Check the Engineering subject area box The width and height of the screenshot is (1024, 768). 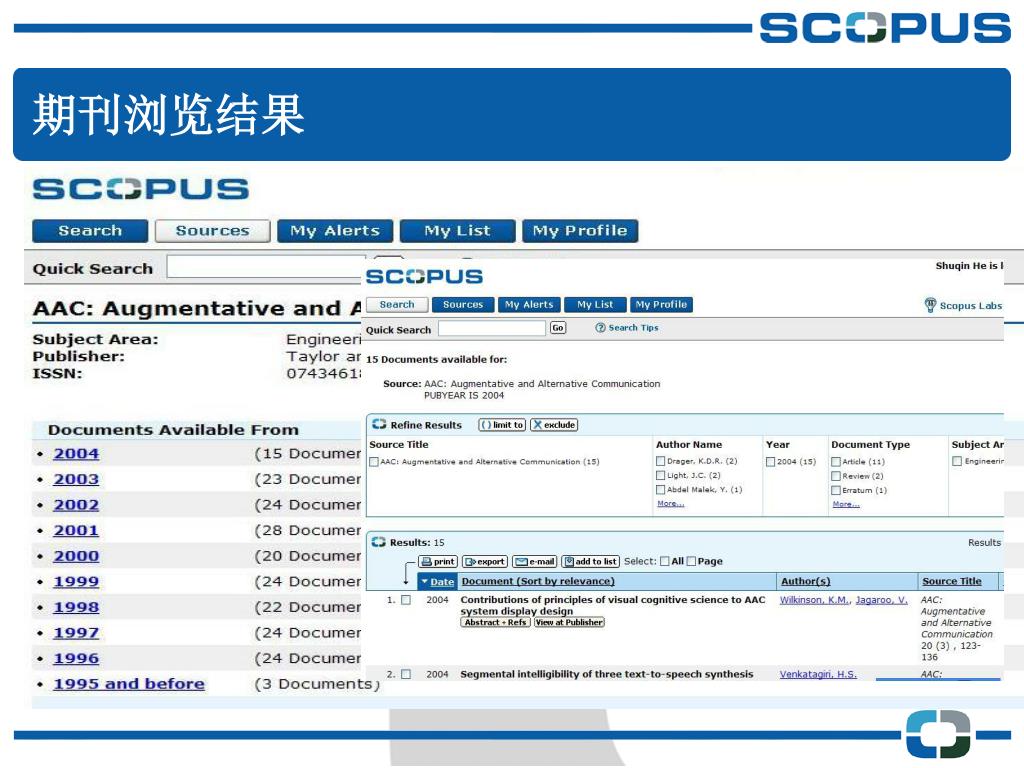[957, 461]
